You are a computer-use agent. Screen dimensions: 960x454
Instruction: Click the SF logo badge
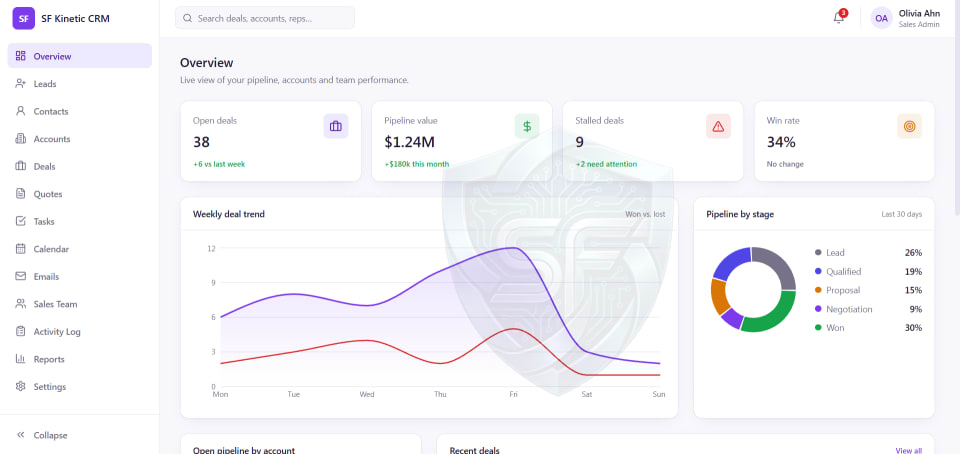click(x=23, y=18)
